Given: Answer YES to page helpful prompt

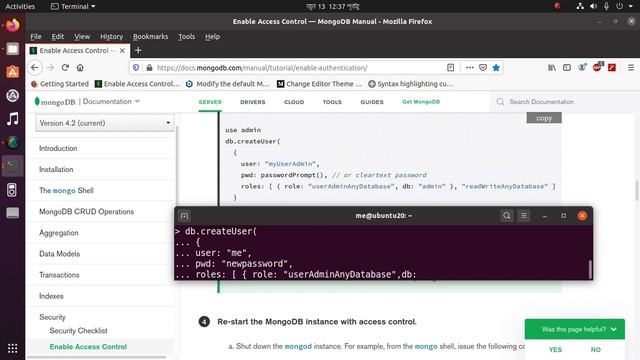Looking at the screenshot, I should pos(556,349).
